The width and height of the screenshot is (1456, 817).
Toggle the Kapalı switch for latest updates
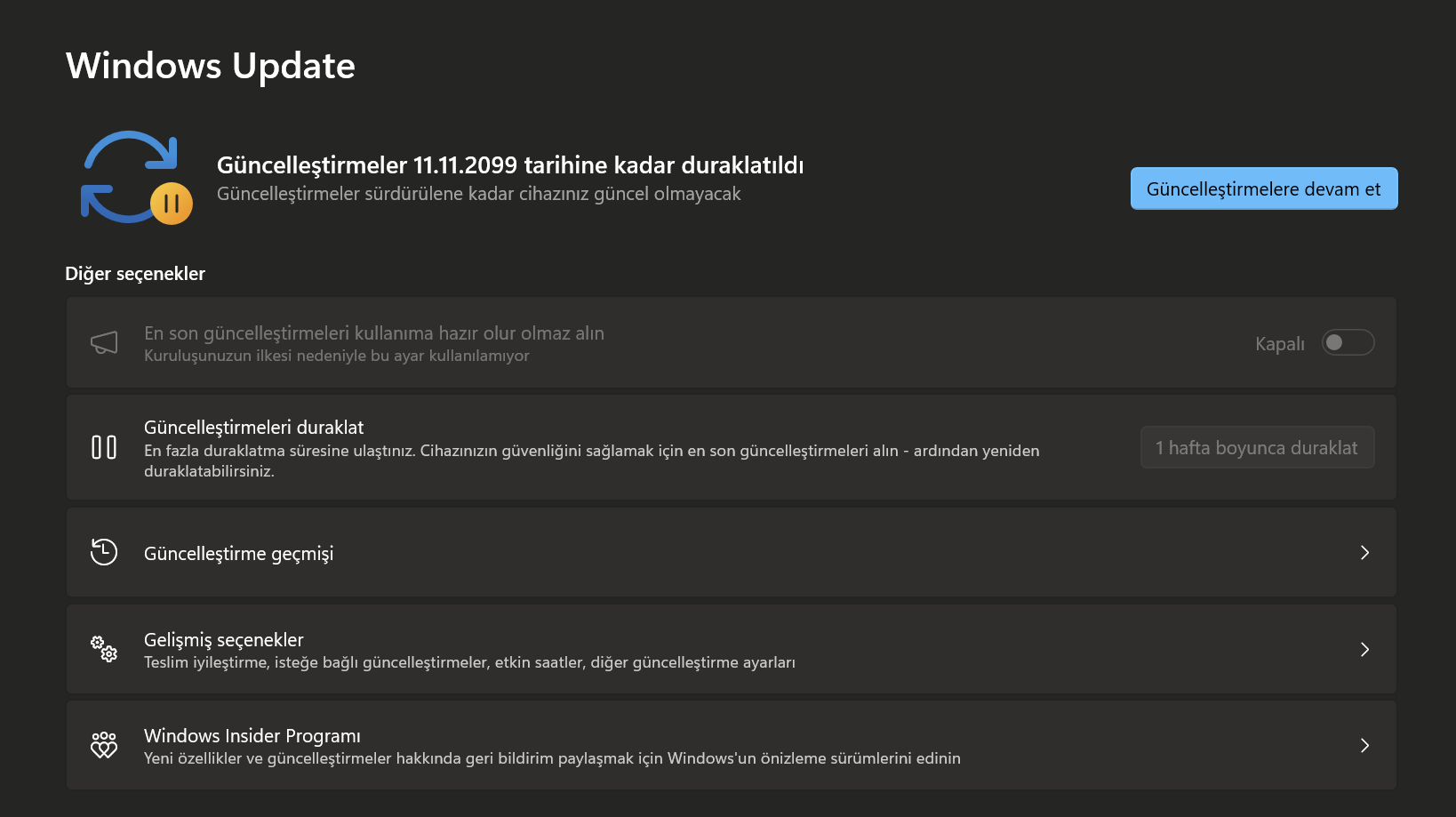point(1348,343)
